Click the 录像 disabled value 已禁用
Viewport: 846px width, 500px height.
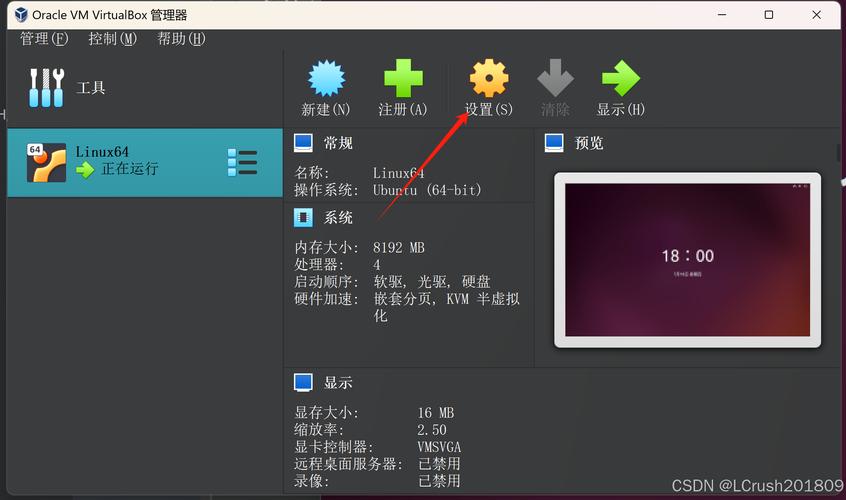click(x=439, y=481)
